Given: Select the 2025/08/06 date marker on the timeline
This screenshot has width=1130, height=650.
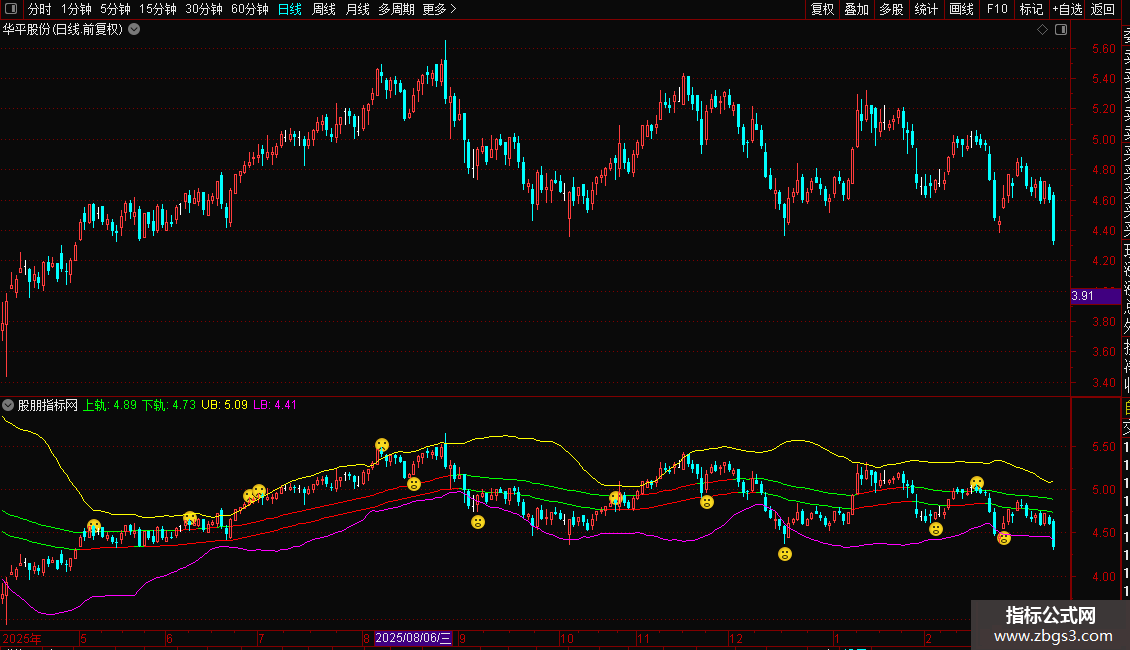Looking at the screenshot, I should 413,638.
